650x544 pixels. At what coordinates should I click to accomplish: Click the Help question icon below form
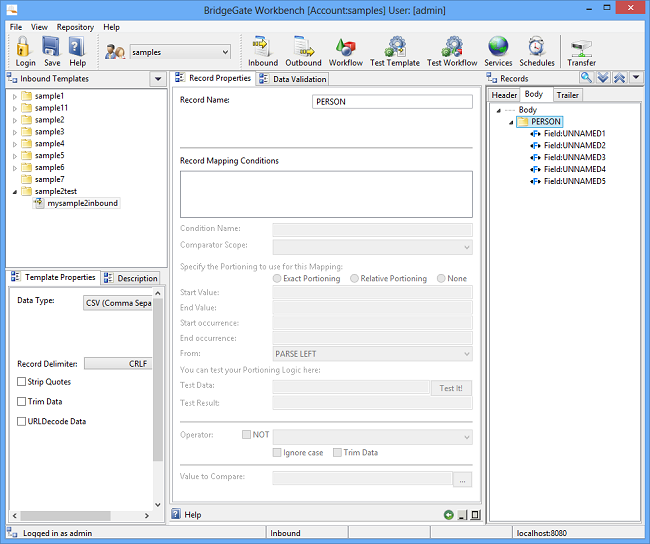pyautogui.click(x=176, y=514)
